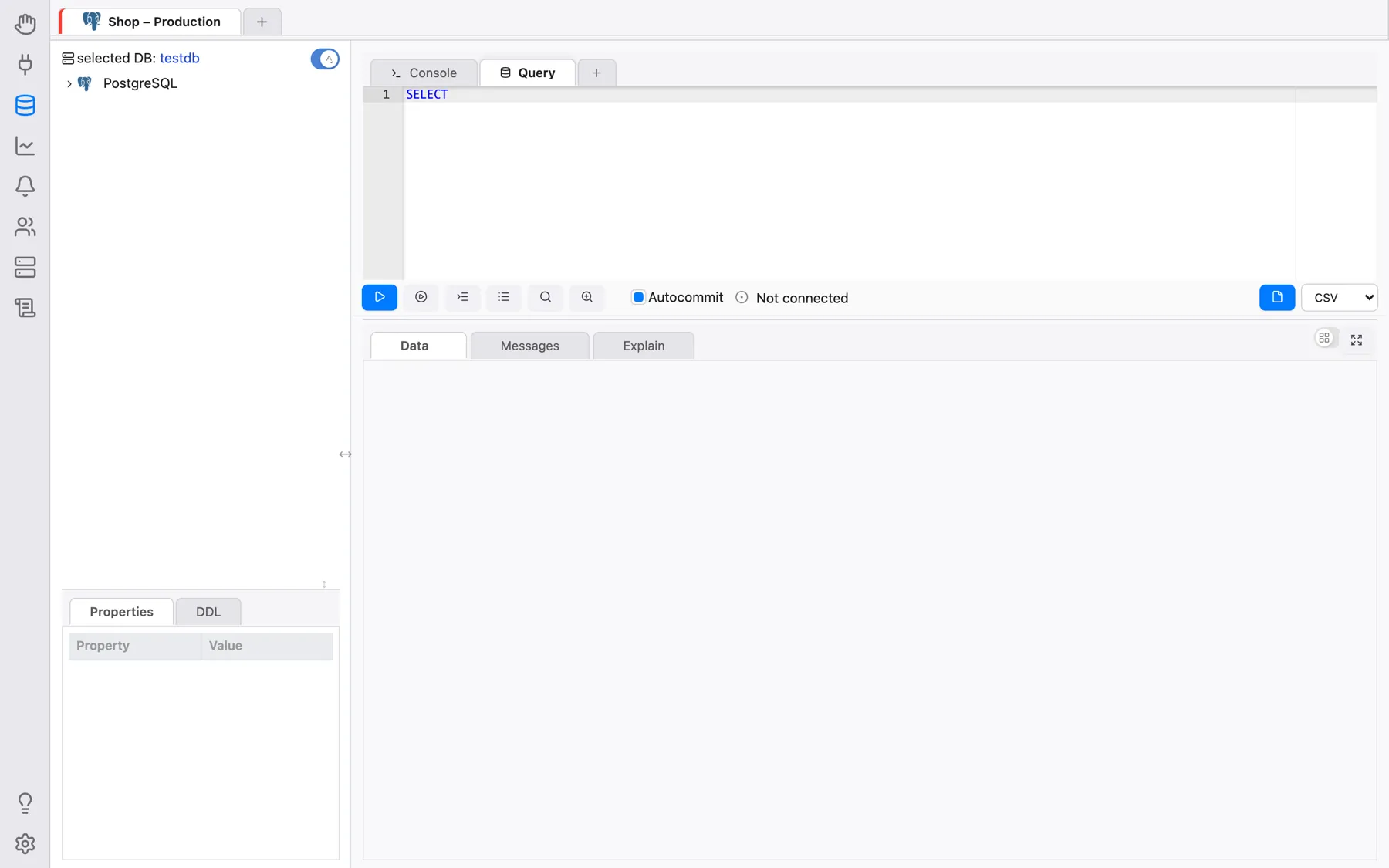Open the Explain results tab
This screenshot has width=1389, height=868.
tap(644, 346)
